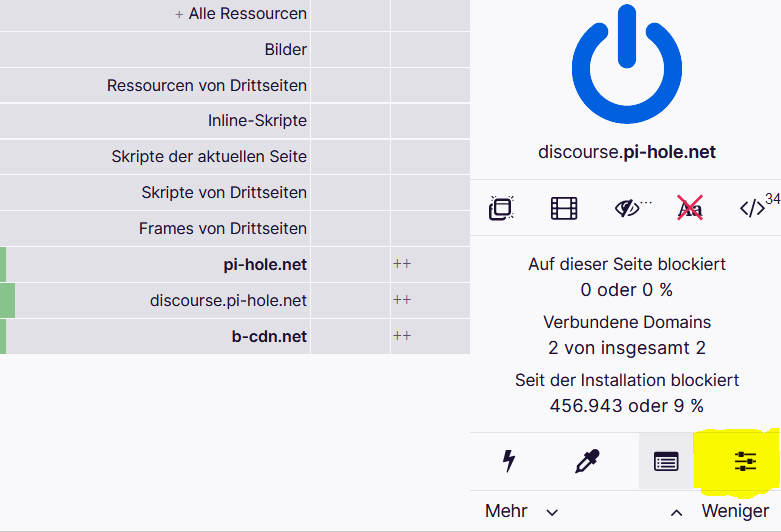Click the text 456.943 oder 9 %

627,406
